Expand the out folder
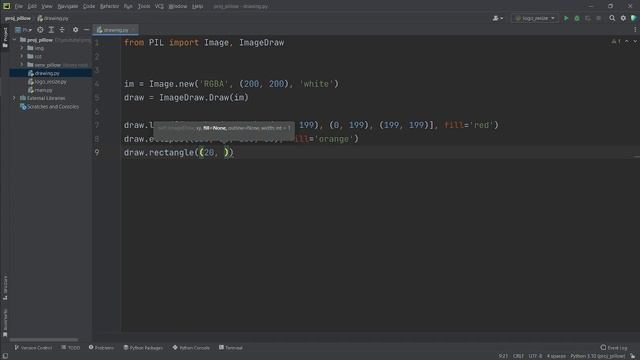The width and height of the screenshot is (640, 360). pyautogui.click(x=22, y=56)
